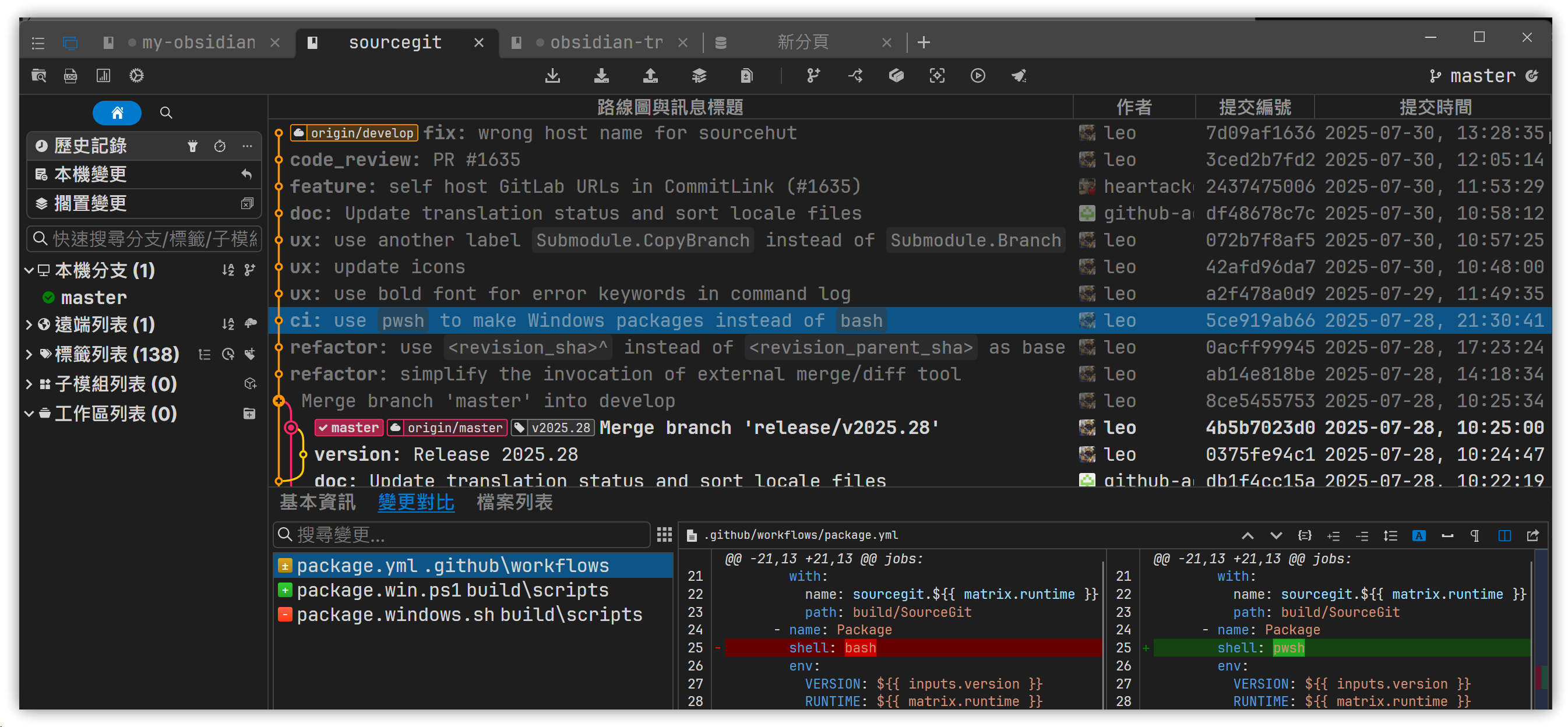Open diff in external merge tool
1568x727 pixels.
[x=1532, y=536]
